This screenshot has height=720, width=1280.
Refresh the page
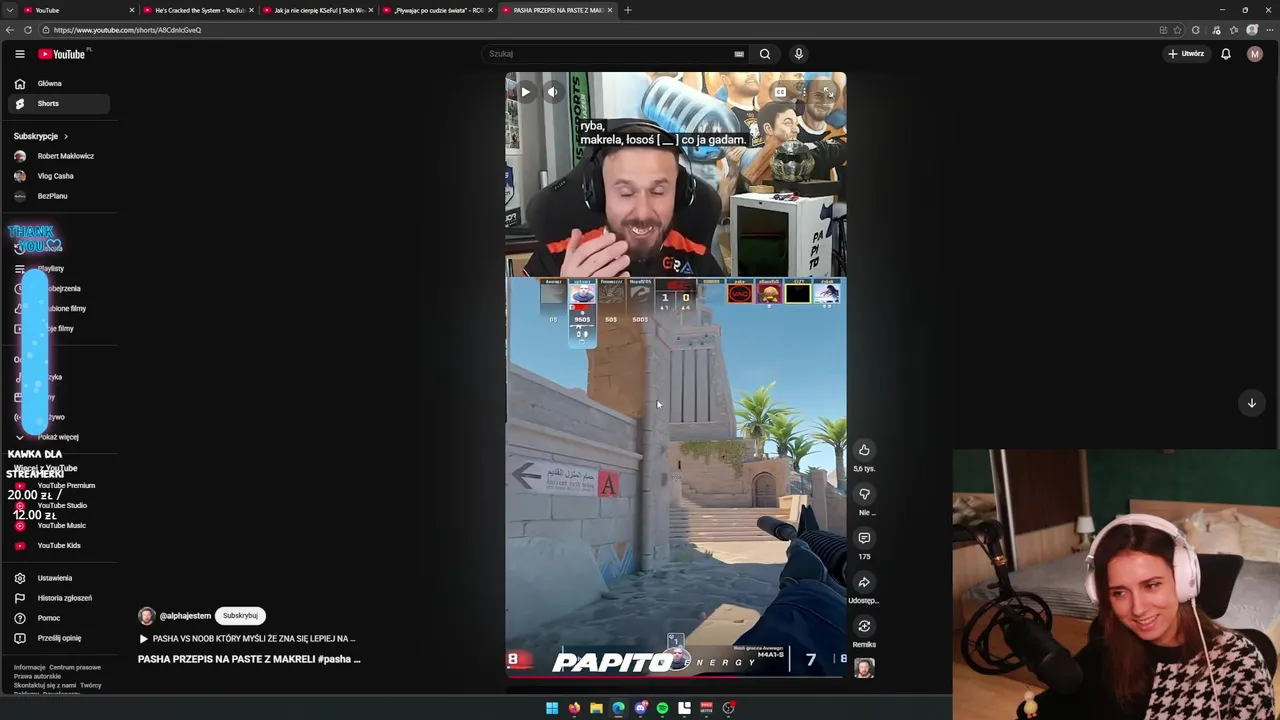click(28, 30)
